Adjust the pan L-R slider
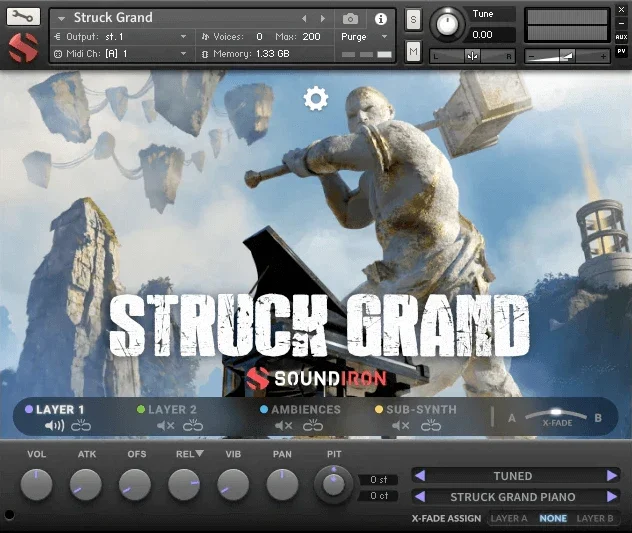 click(472, 56)
